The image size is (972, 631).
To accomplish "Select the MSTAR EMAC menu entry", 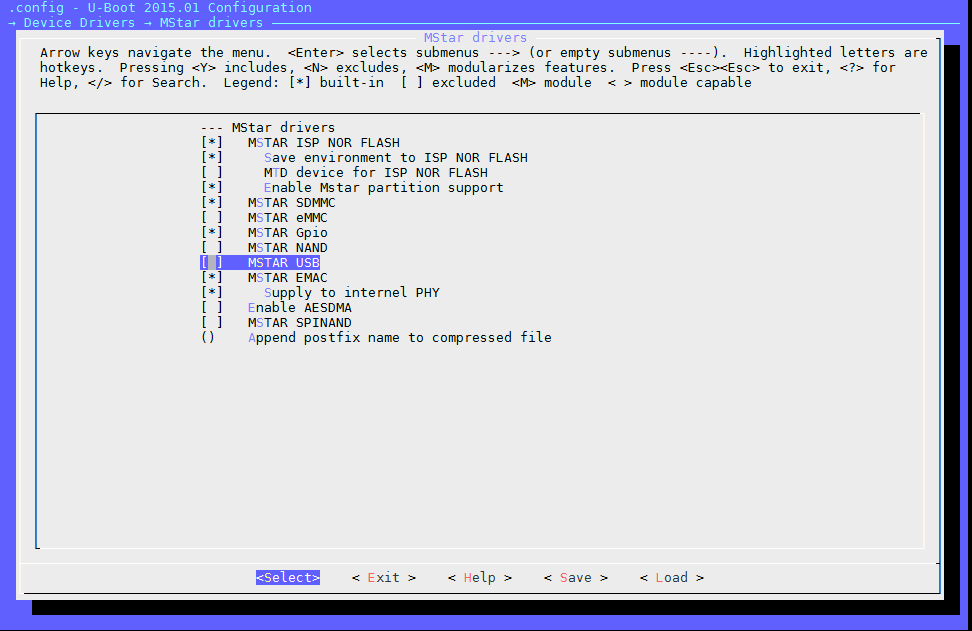I will click(287, 278).
